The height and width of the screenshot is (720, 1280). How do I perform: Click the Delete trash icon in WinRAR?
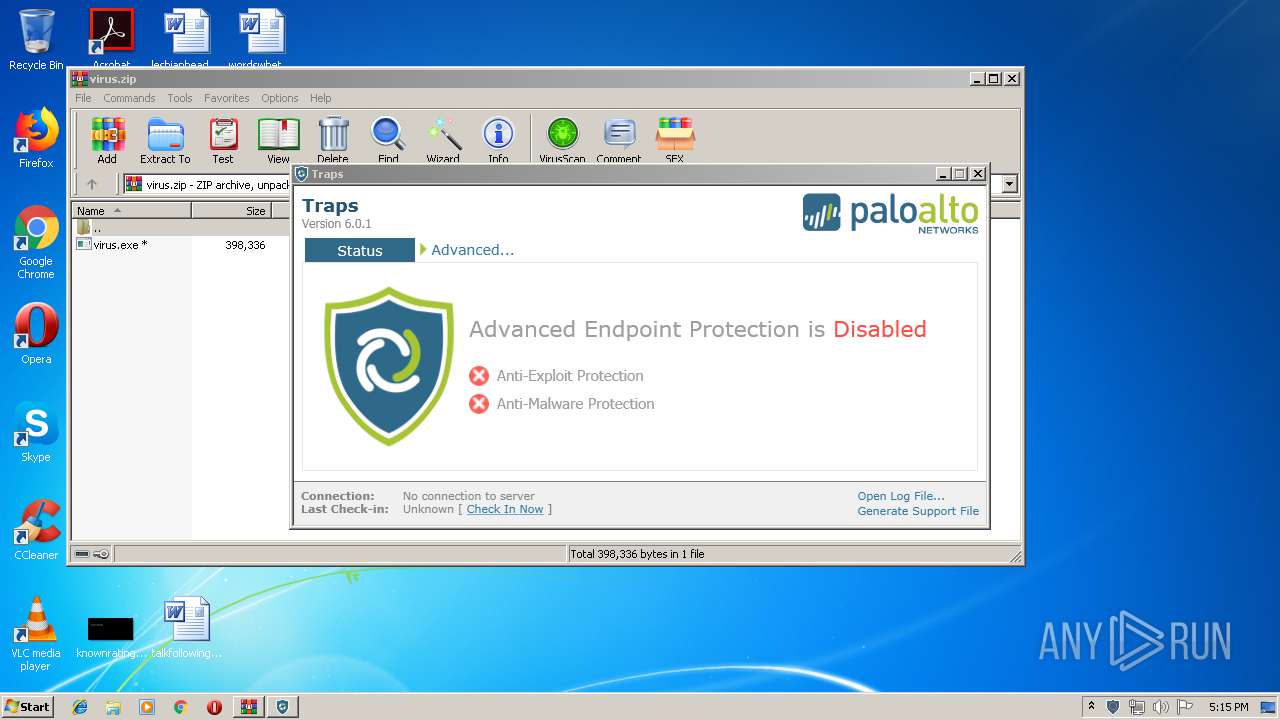pos(333,140)
